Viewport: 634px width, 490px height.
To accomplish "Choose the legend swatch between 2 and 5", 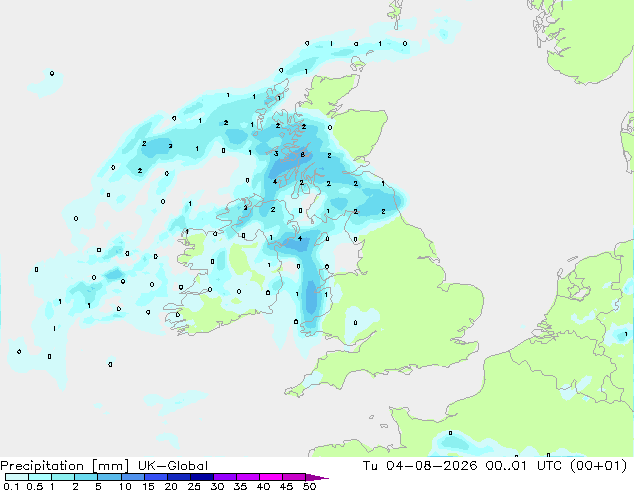I will [86, 477].
